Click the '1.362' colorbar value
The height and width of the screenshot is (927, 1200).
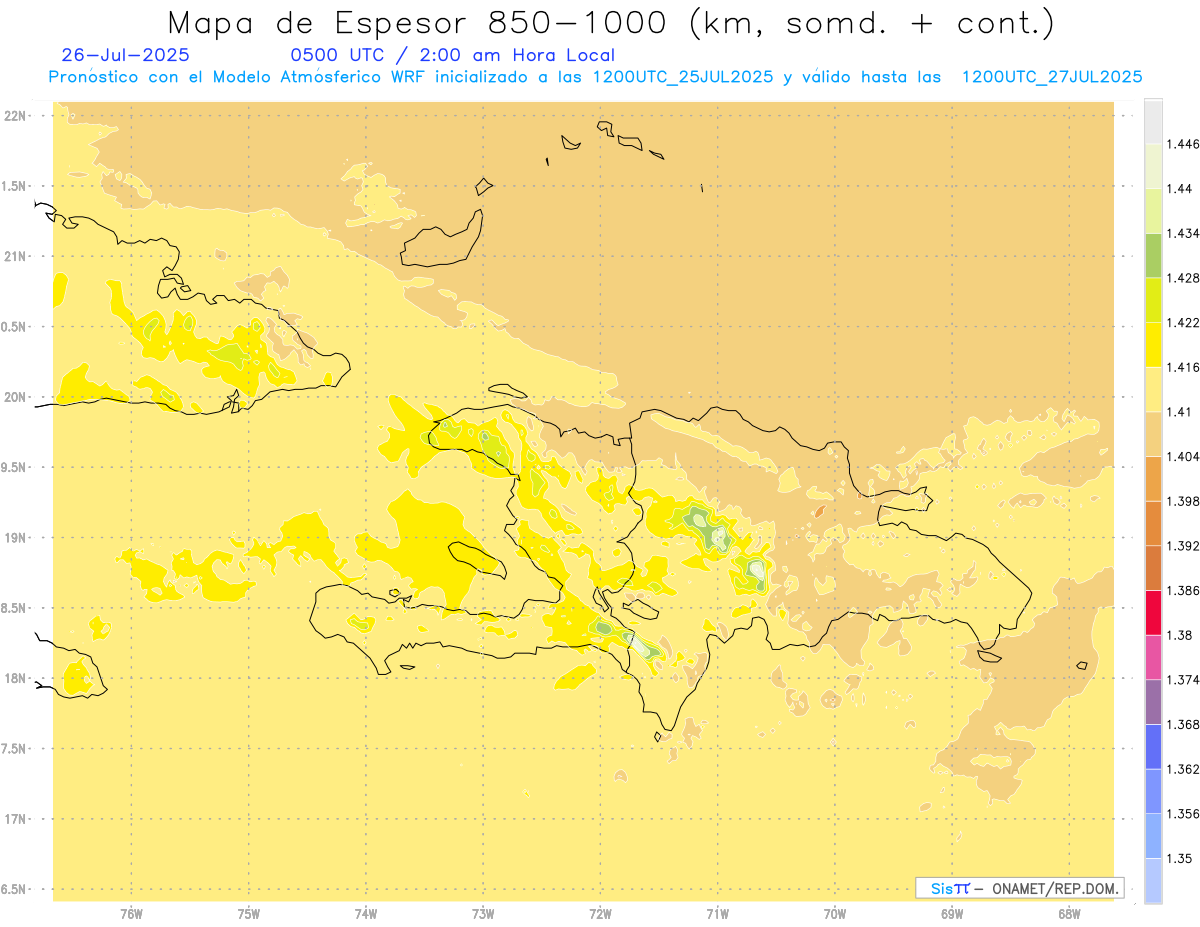[1185, 769]
